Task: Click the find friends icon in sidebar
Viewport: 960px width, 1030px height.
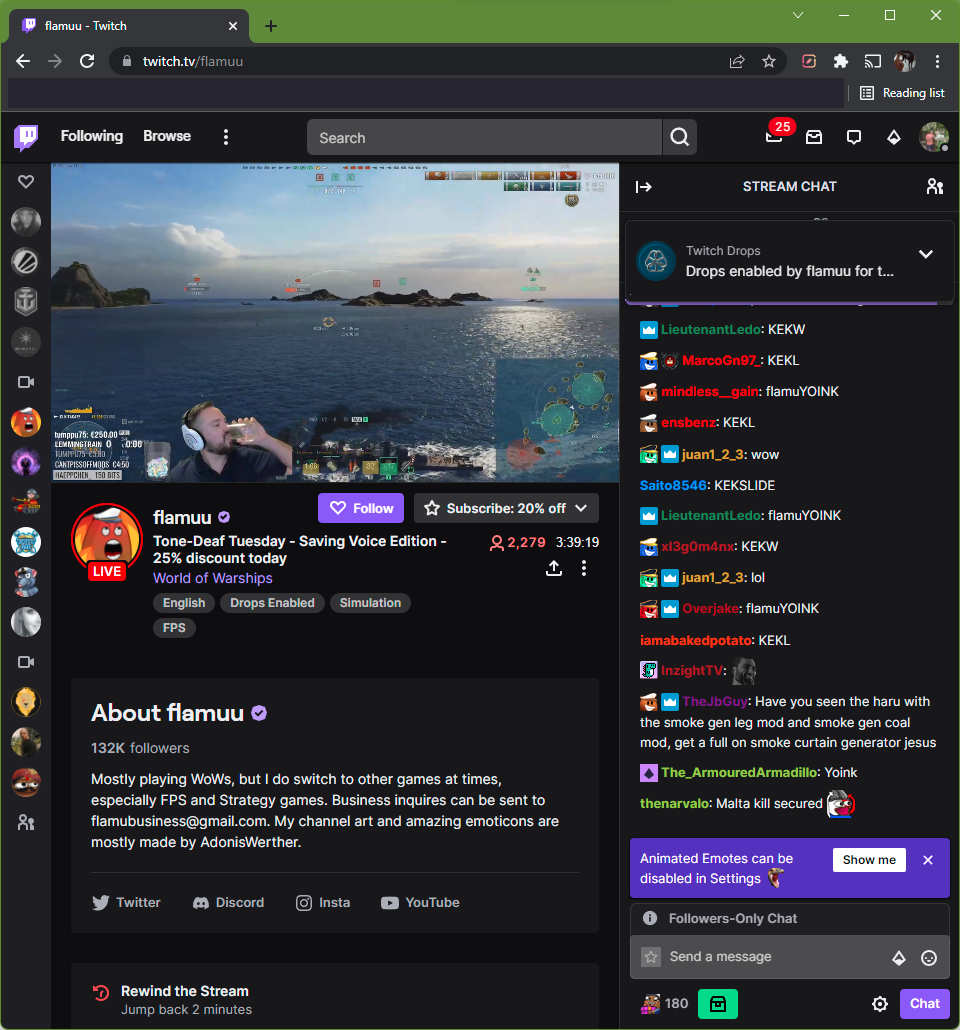Action: click(x=26, y=822)
